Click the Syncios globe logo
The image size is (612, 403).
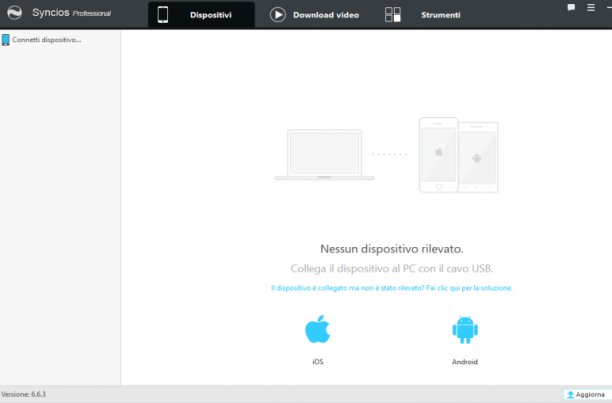tap(15, 13)
